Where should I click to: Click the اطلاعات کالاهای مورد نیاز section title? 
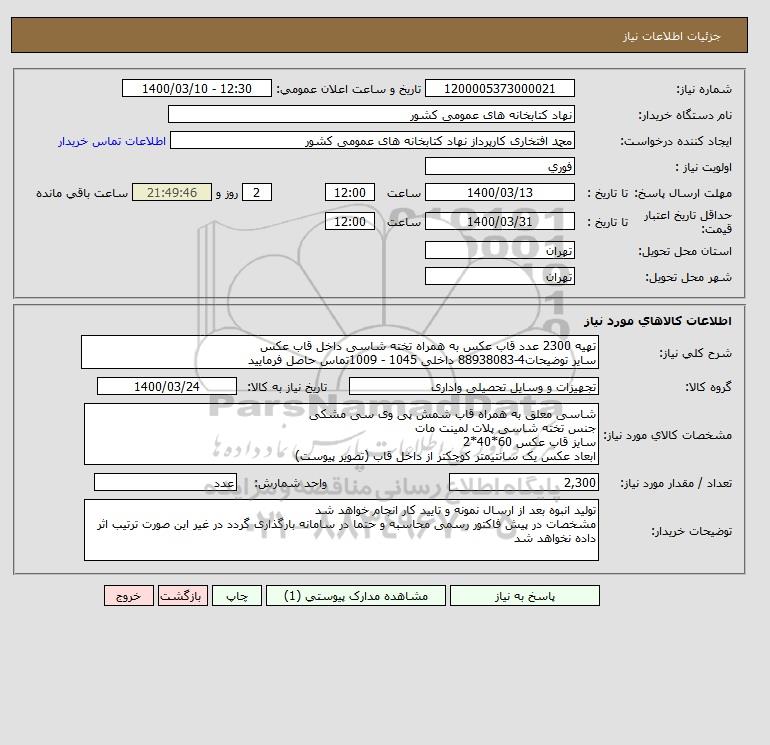pos(658,321)
